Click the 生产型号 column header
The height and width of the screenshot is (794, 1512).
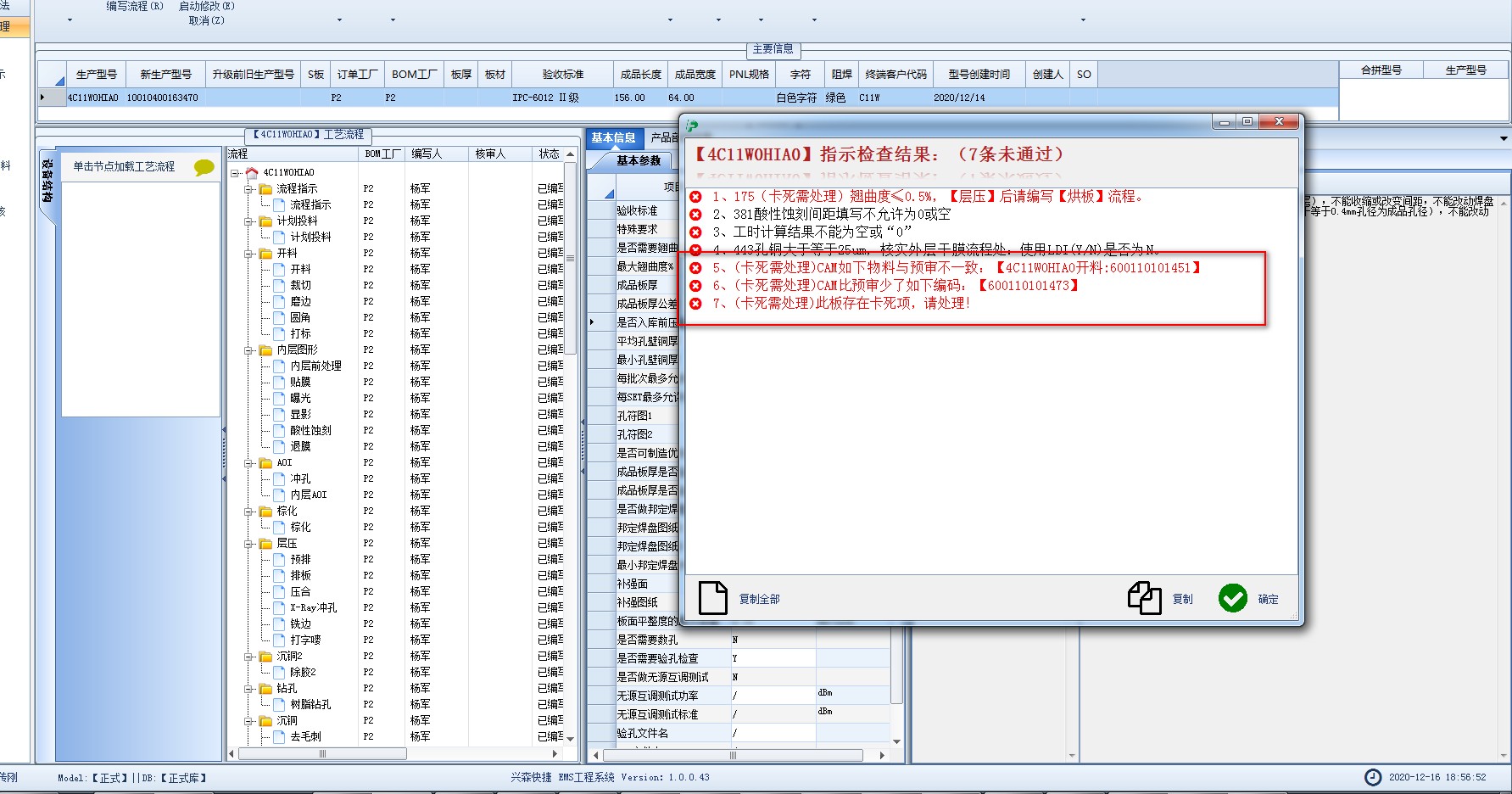(x=96, y=75)
